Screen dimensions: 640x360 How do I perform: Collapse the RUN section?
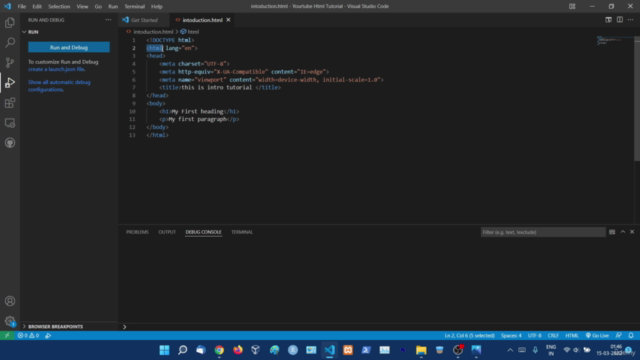[69, 32]
